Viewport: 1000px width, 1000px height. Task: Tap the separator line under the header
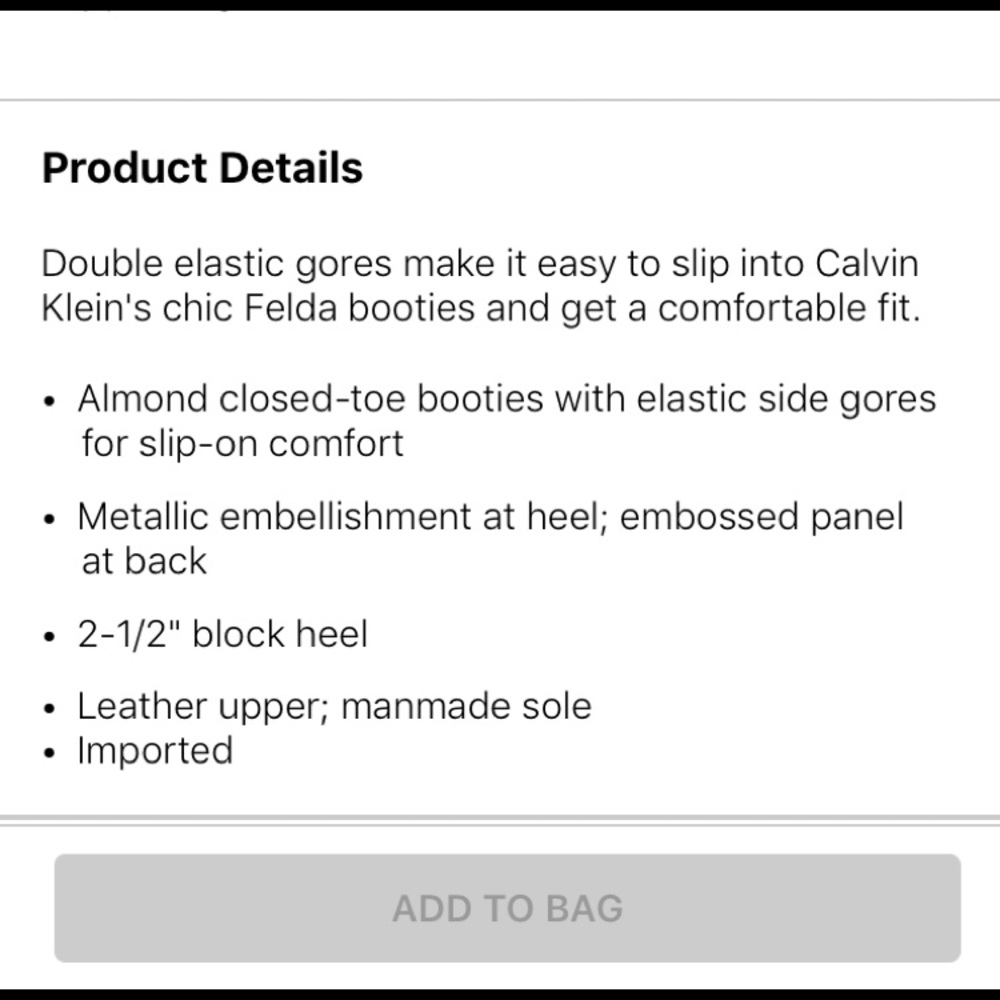[x=500, y=99]
